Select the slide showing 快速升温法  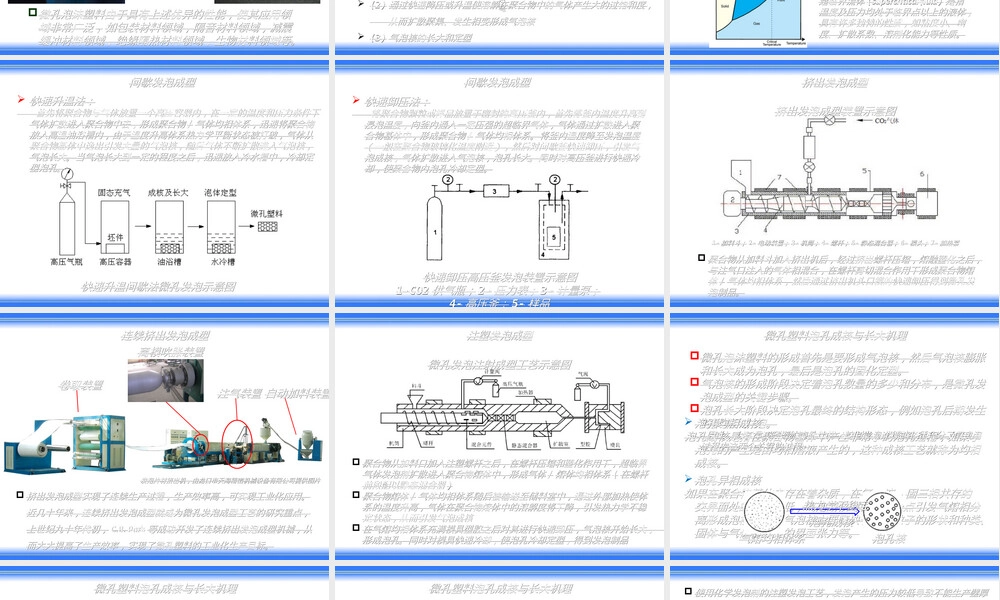165,182
